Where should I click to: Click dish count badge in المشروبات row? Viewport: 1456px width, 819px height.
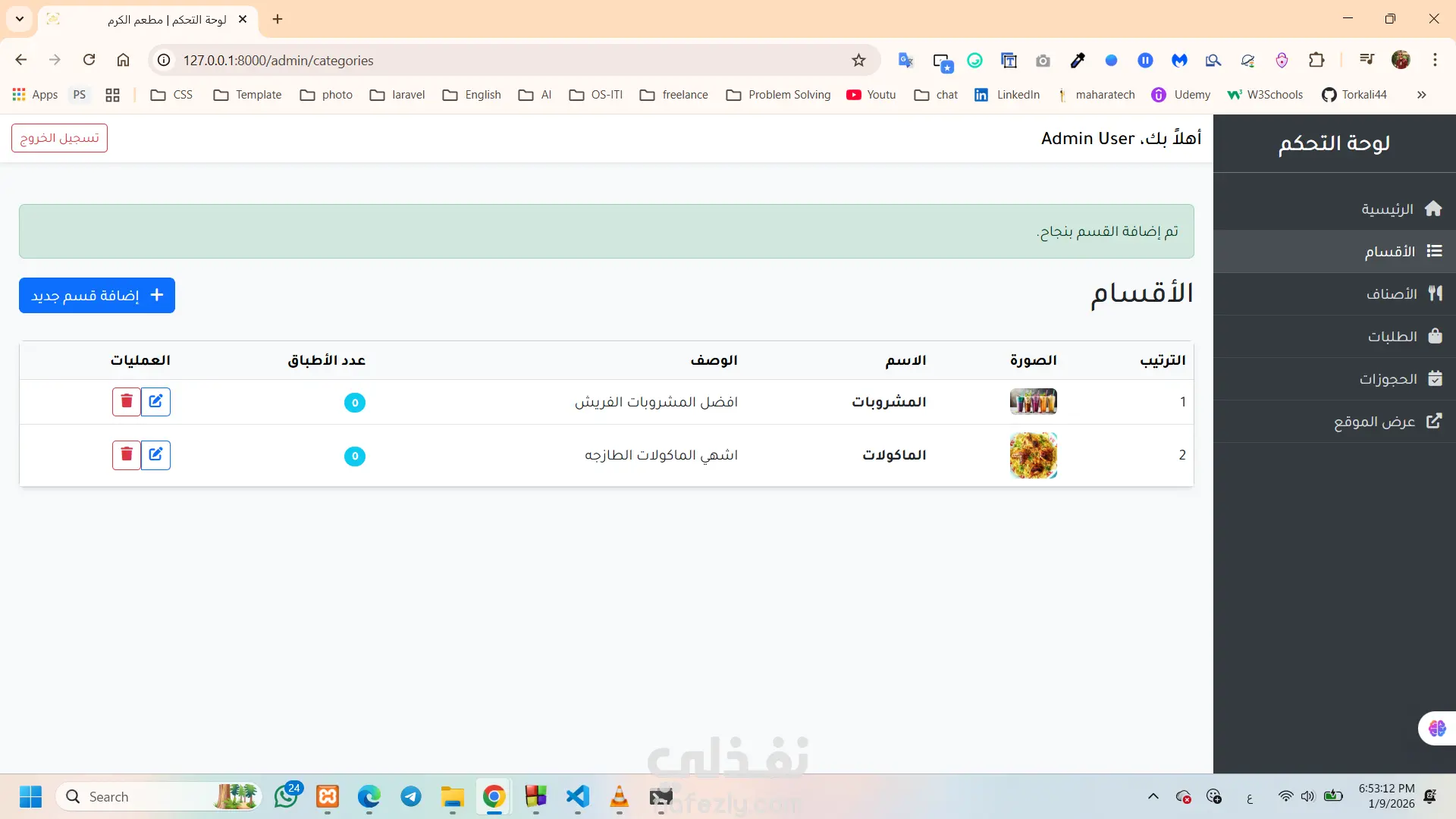[x=354, y=403]
